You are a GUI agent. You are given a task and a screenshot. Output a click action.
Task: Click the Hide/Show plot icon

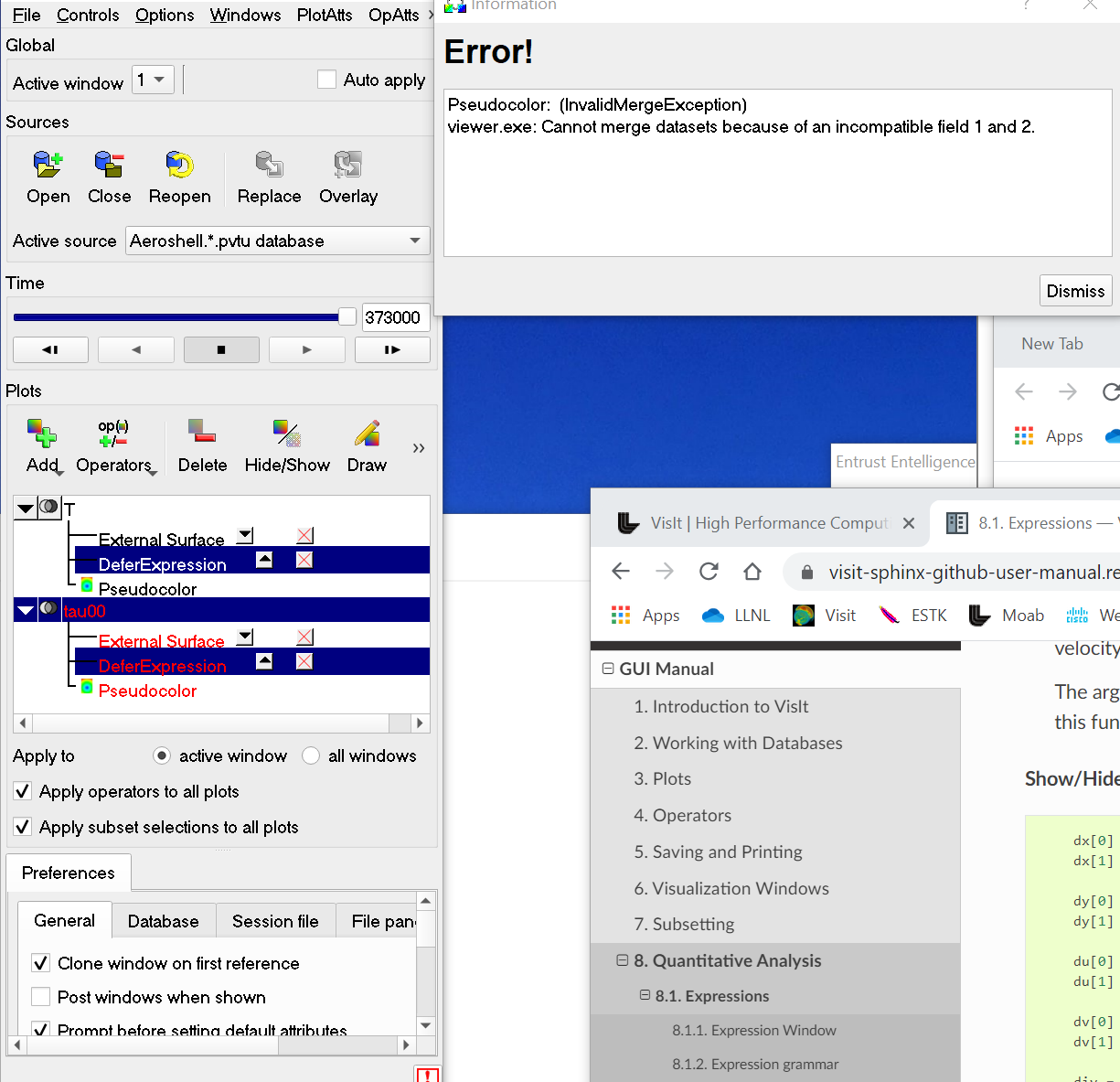coord(287,434)
